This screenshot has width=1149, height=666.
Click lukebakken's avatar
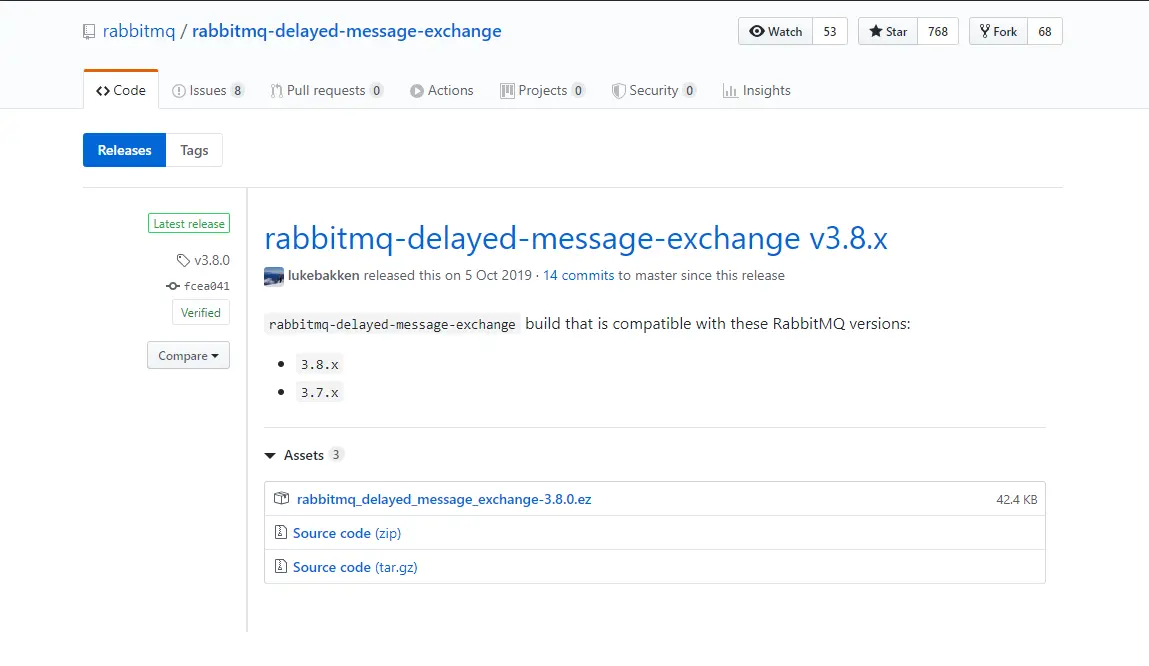[274, 276]
